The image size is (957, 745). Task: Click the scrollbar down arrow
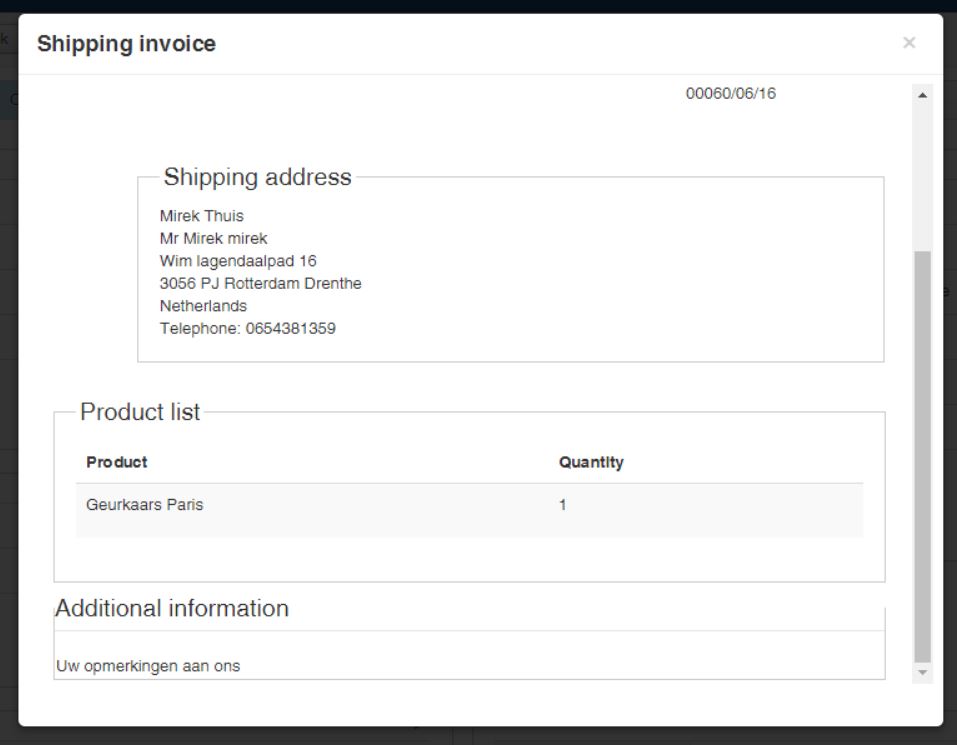(922, 673)
